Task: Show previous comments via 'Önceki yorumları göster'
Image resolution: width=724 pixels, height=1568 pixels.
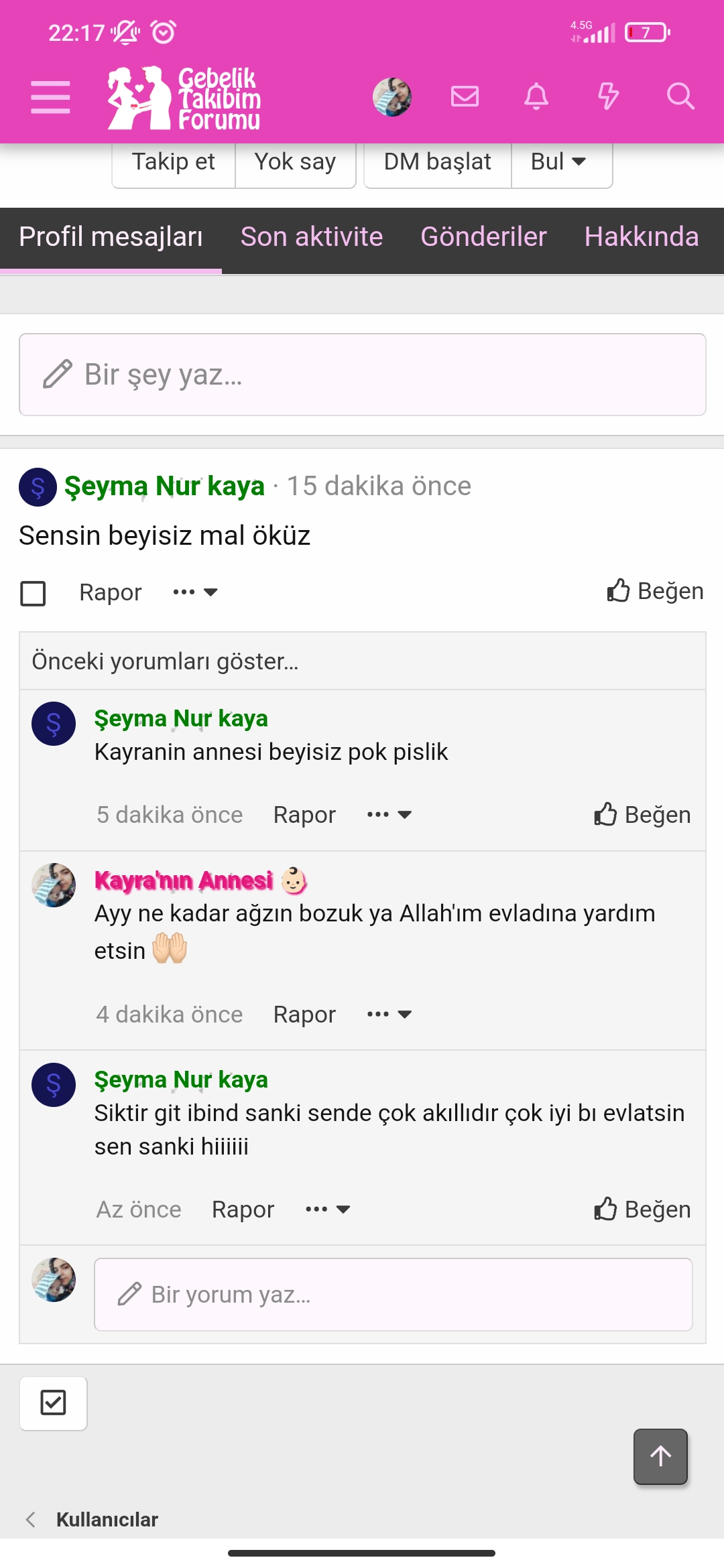Action: coord(165,661)
